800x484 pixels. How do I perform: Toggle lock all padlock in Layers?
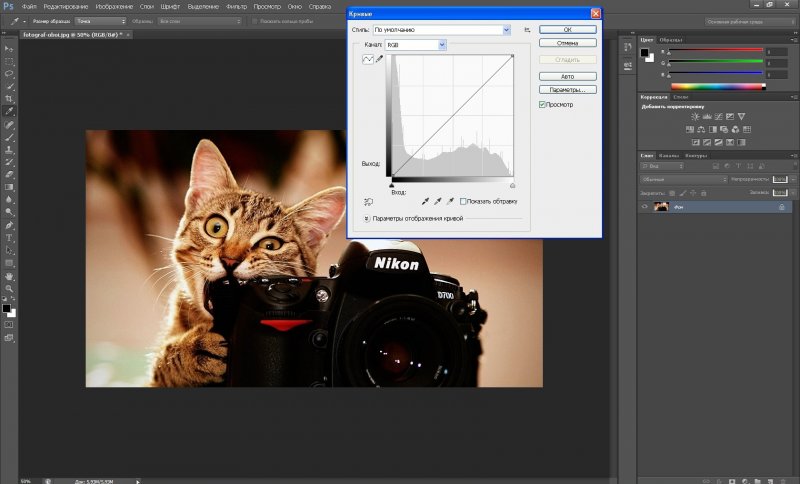[x=704, y=193]
